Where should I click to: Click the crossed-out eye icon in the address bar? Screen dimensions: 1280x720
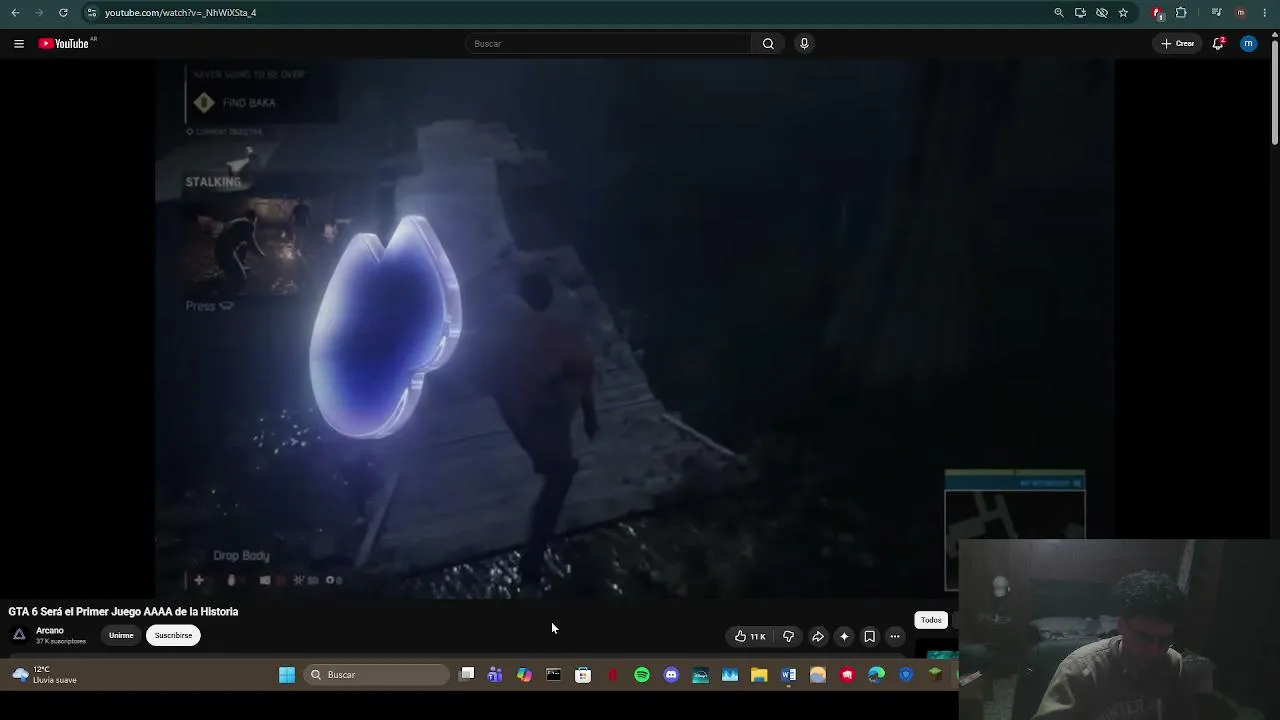coord(1102,13)
